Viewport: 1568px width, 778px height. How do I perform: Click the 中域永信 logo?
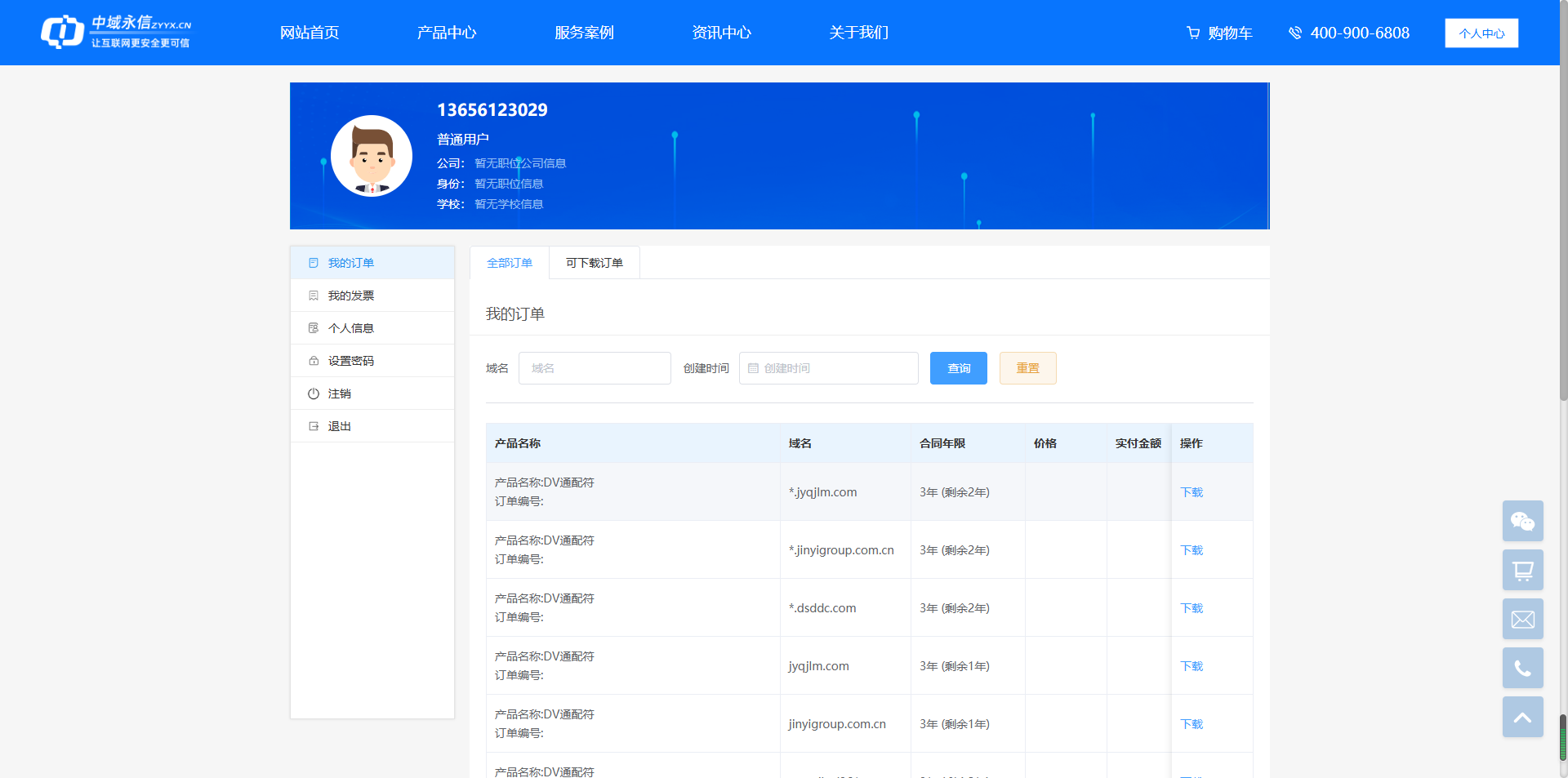pos(114,32)
